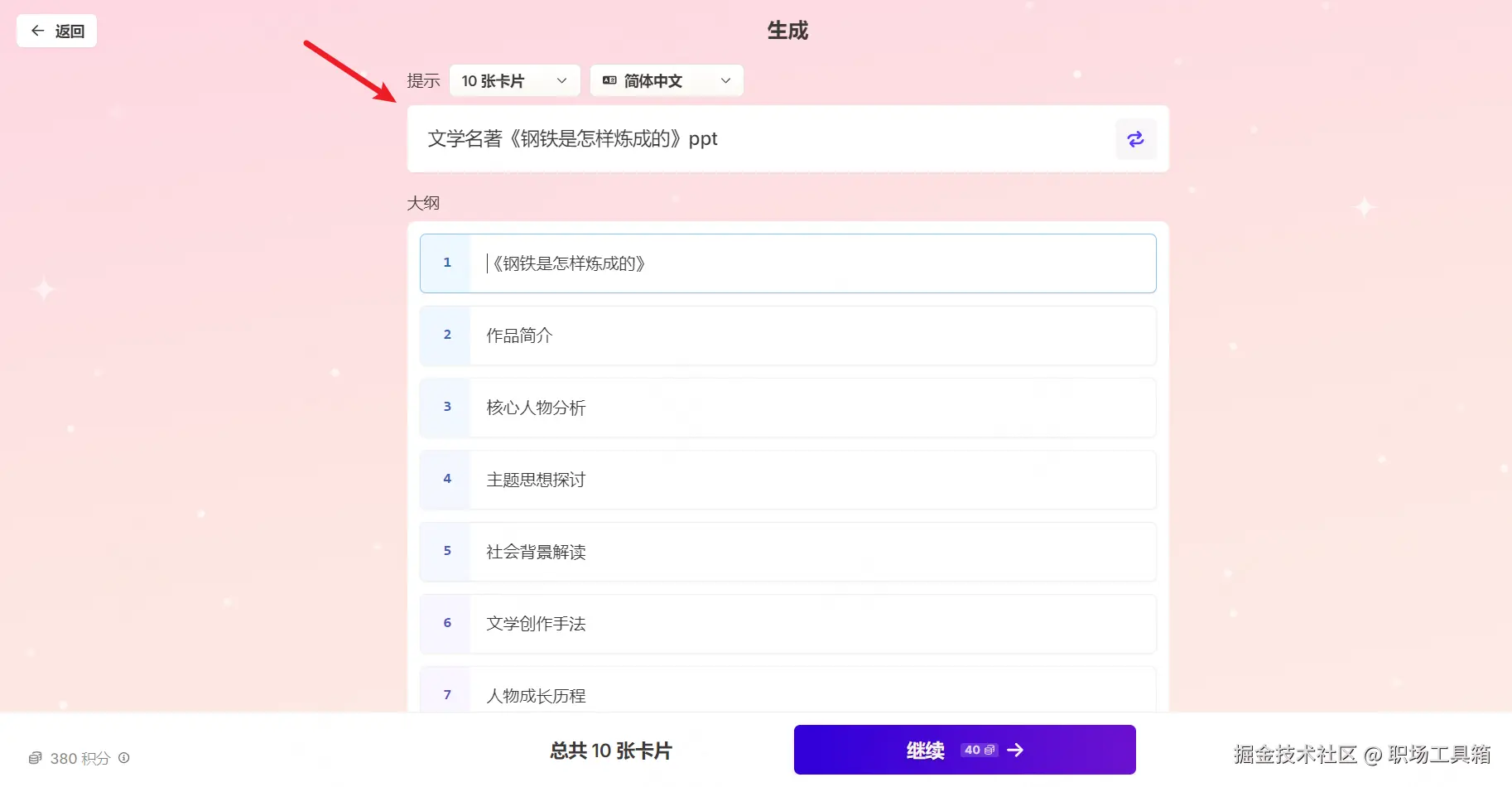Select outline card 作品简介
The height and width of the screenshot is (787, 1512).
click(787, 336)
